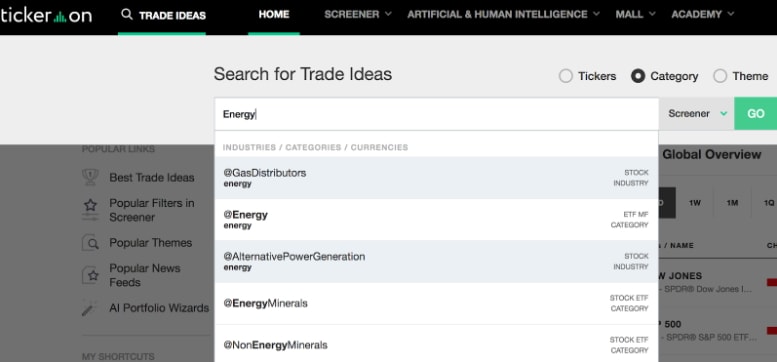
Task: Select the 1W period tab
Action: pyautogui.click(x=695, y=203)
